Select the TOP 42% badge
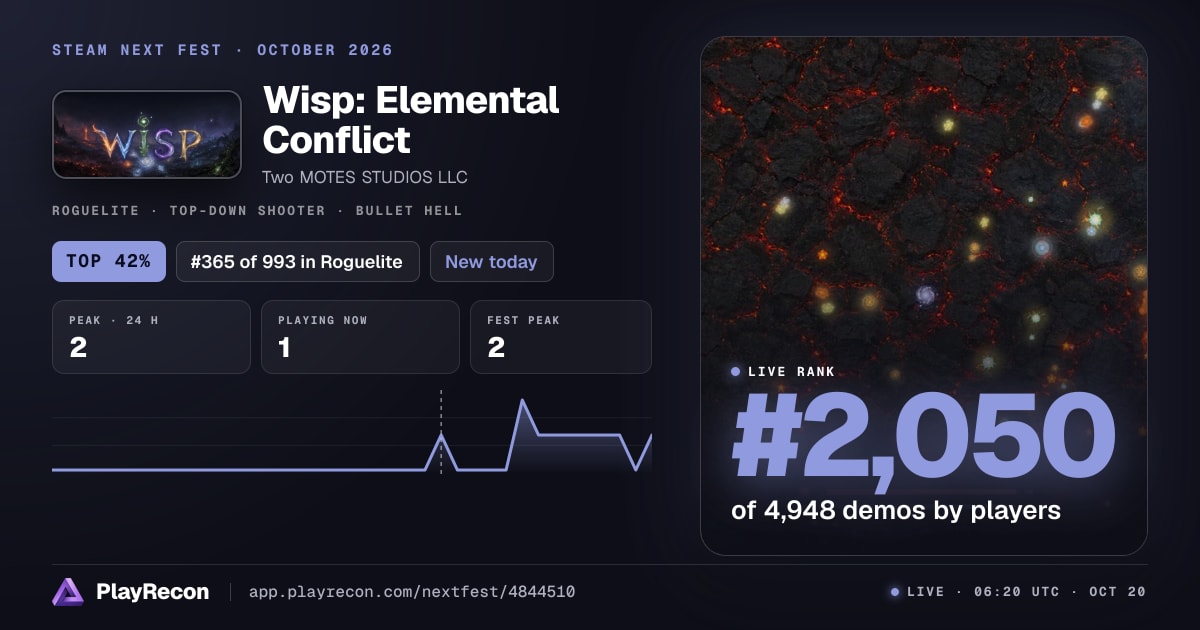The image size is (1200, 630). point(108,262)
